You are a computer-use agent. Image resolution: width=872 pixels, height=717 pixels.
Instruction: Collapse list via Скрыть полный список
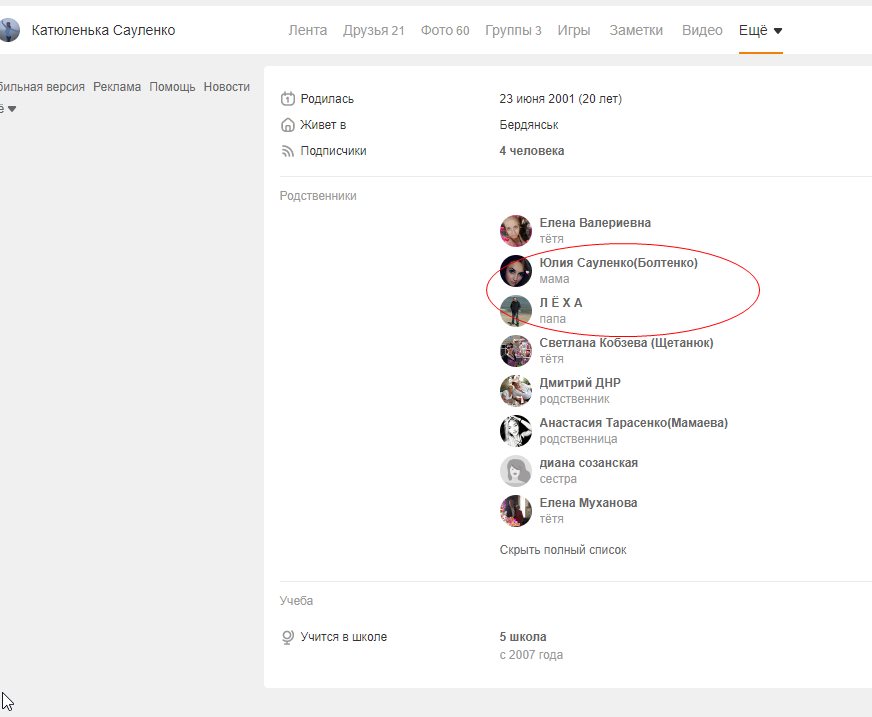pos(563,549)
